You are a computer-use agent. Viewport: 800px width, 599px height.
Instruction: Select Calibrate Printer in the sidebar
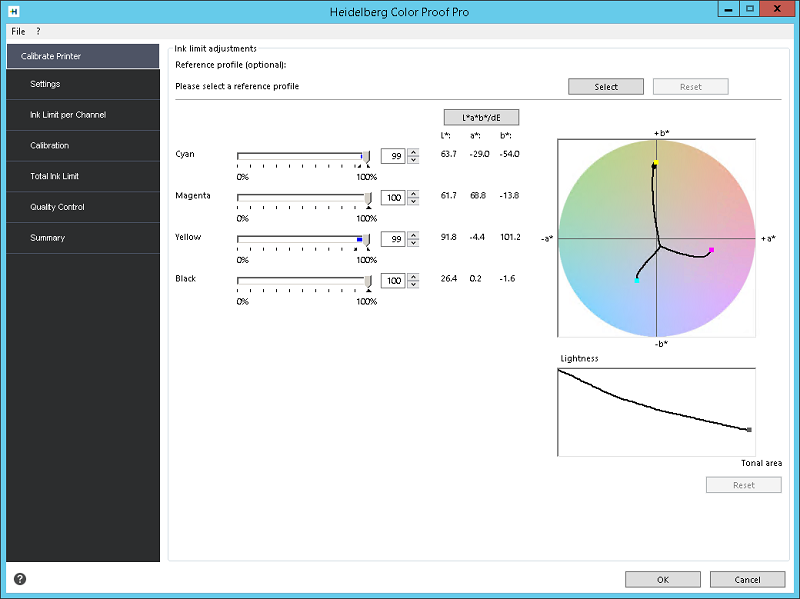pos(83,56)
